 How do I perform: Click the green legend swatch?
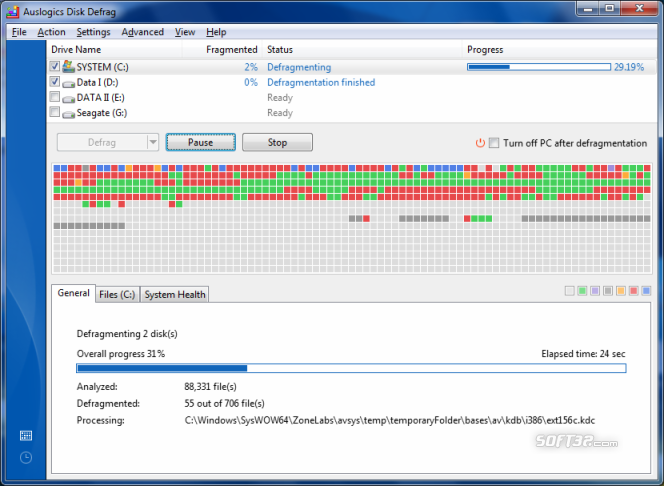[x=582, y=291]
